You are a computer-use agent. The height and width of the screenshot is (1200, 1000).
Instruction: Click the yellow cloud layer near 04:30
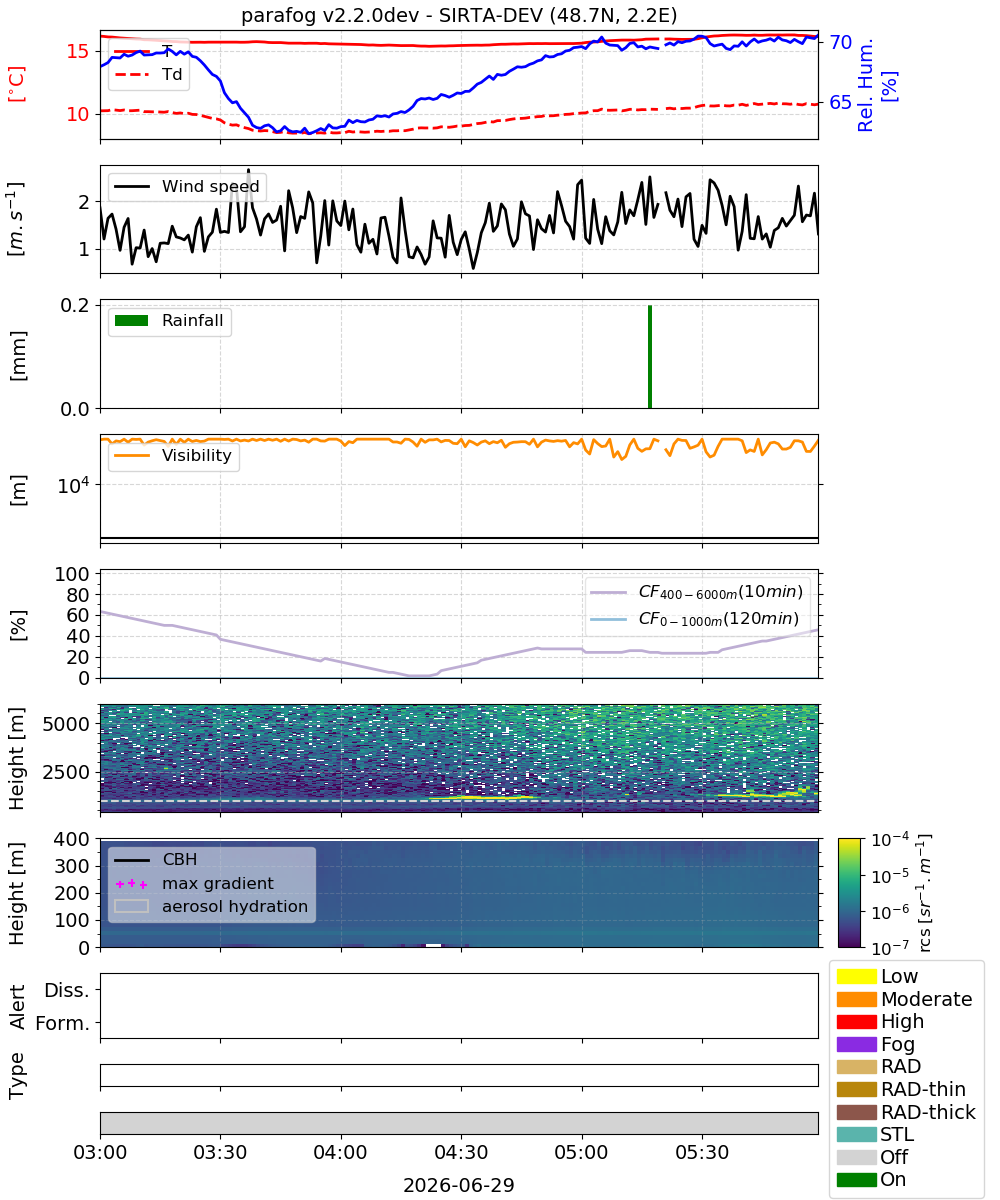(x=480, y=798)
